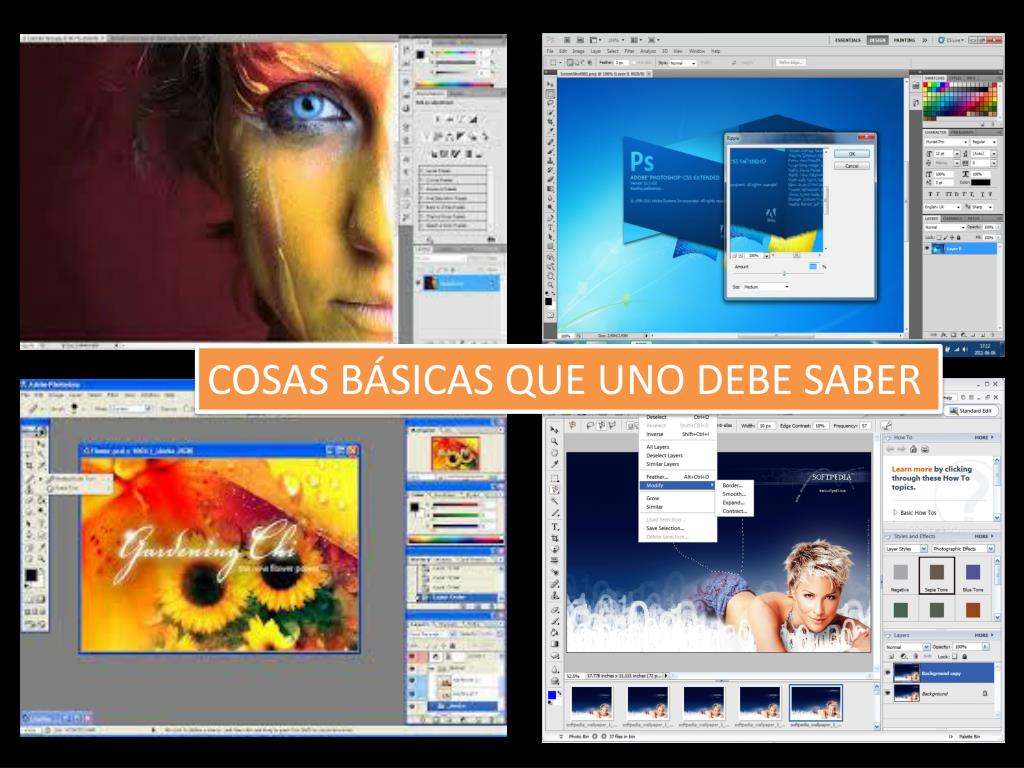The height and width of the screenshot is (768, 1024).
Task: Click the blue foreground color in Elements toolbox
Action: (x=552, y=695)
